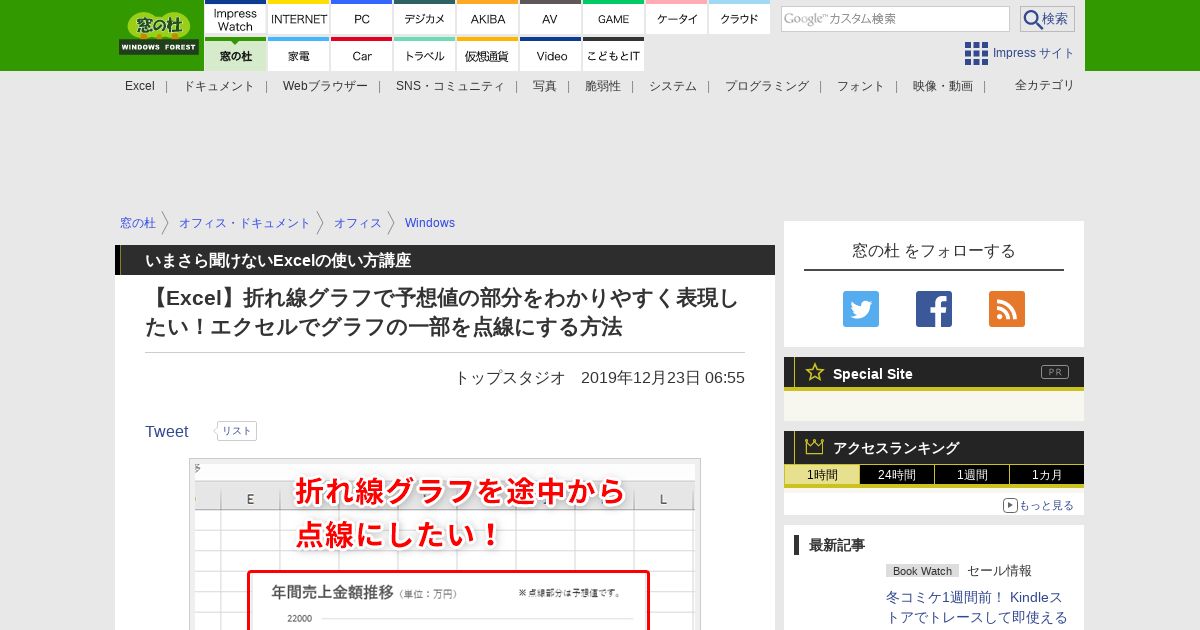Open the Impress Watch tab
Image resolution: width=1200 pixels, height=630 pixels.
coord(235,19)
